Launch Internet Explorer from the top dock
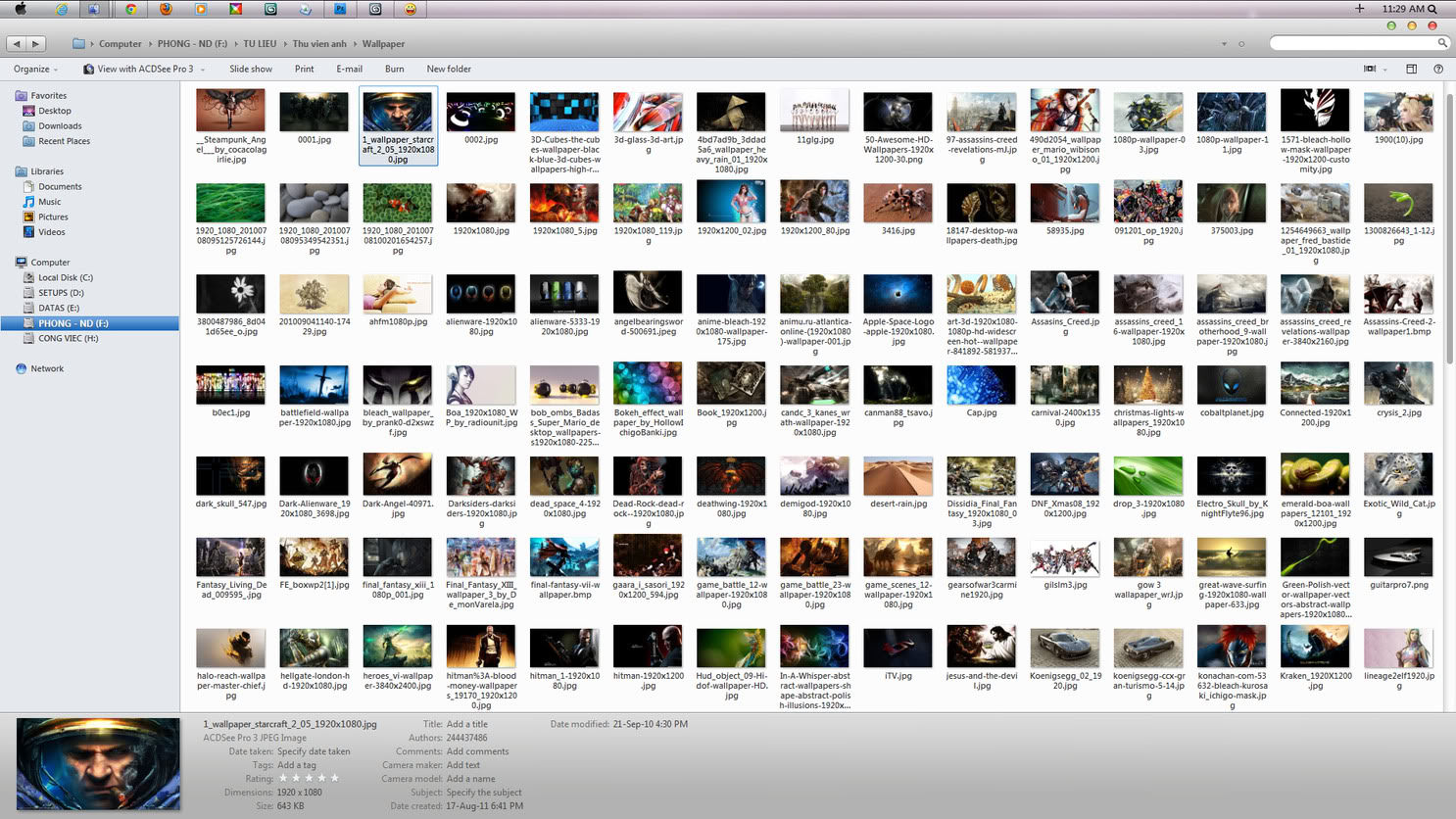1456x819 pixels. 61,9
